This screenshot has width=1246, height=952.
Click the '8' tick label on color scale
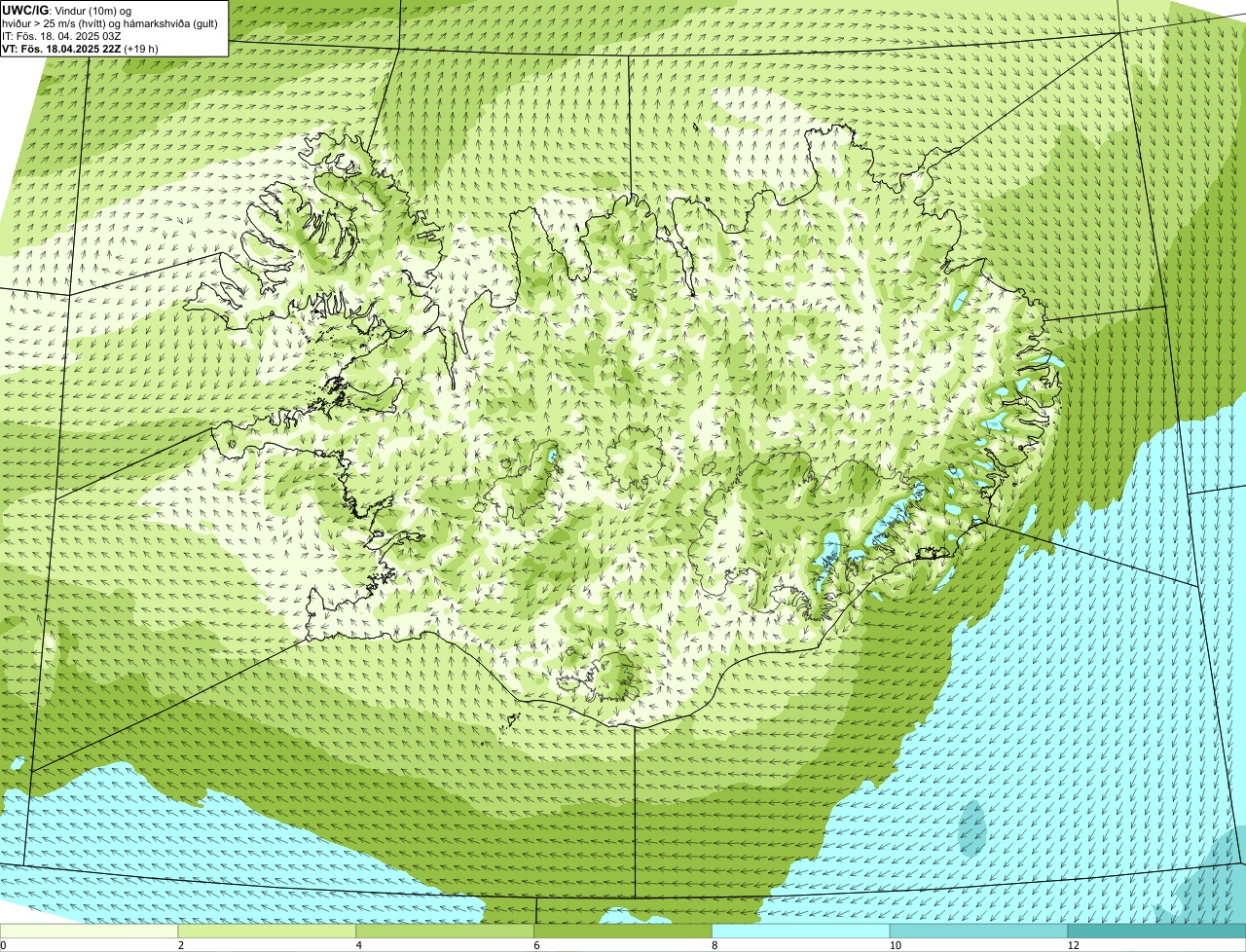[714, 945]
